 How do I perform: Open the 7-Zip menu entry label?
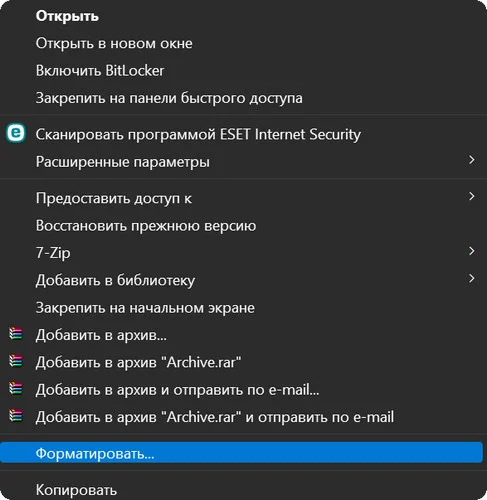coord(53,253)
